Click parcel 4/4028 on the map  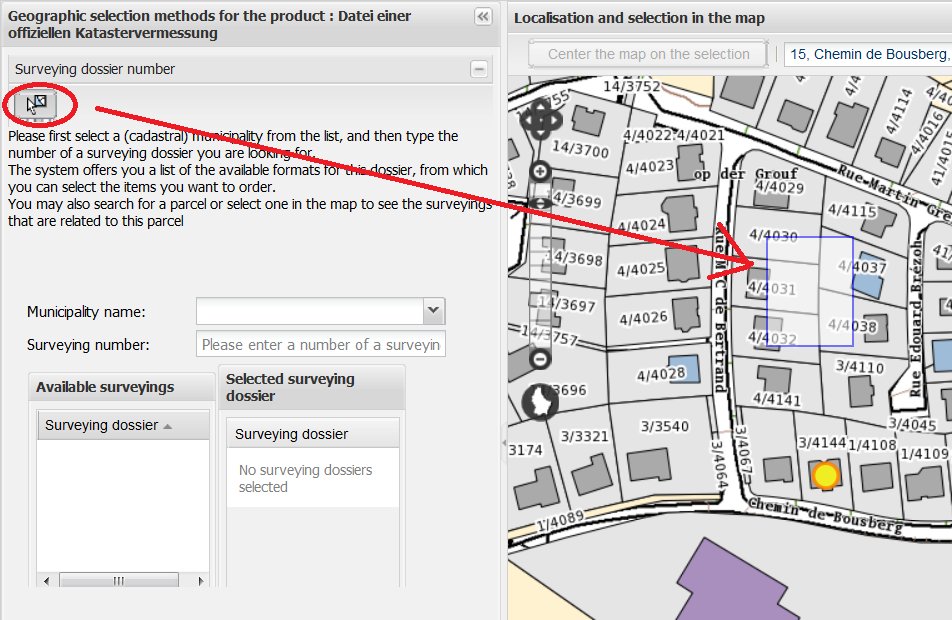tap(661, 374)
